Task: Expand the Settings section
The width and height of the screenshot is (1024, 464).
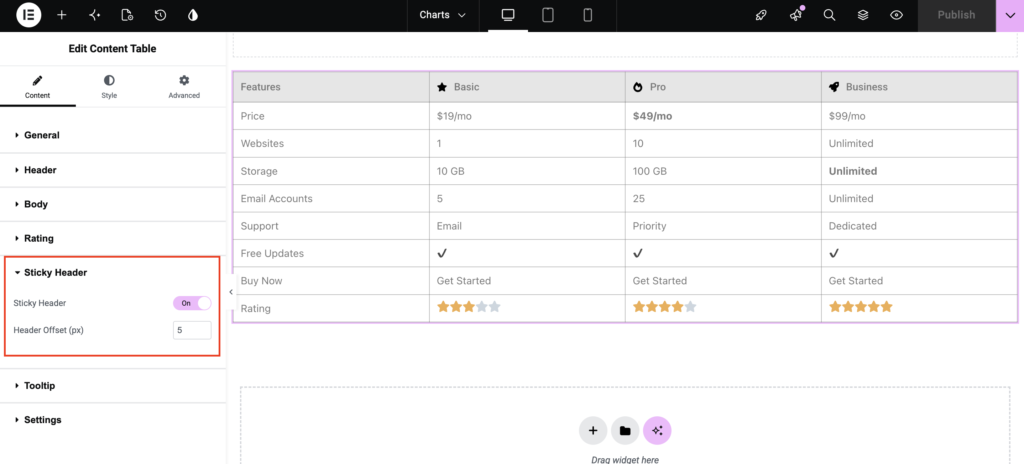Action: 113,420
